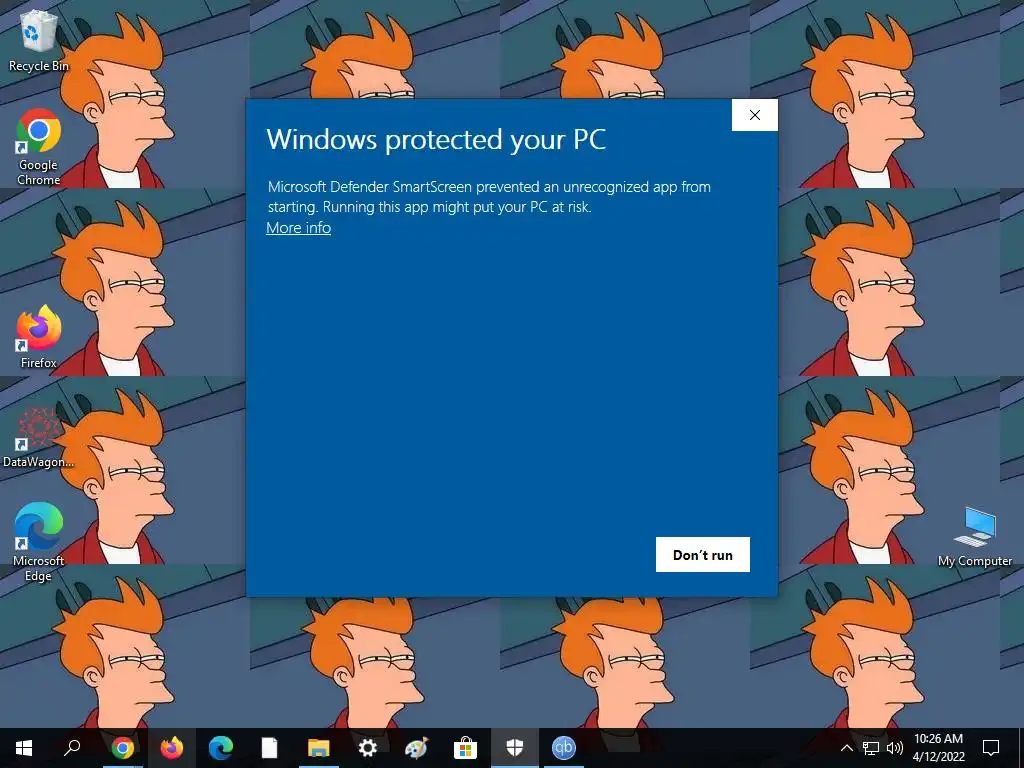Screen dimensions: 1024x768
Task: Launch Edge from the taskbar
Action: (x=221, y=748)
